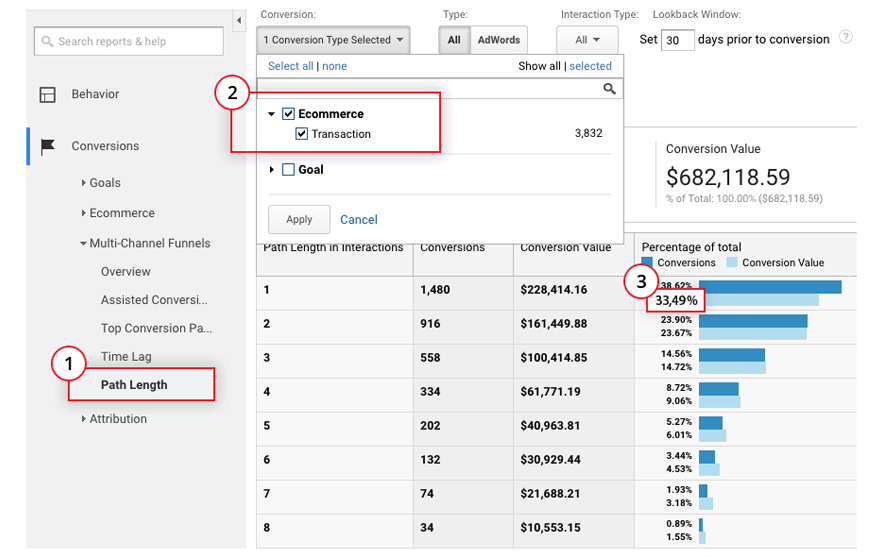Click the $682,118.59 conversion value total
Image resolution: width=883 pixels, height=557 pixels.
point(728,177)
